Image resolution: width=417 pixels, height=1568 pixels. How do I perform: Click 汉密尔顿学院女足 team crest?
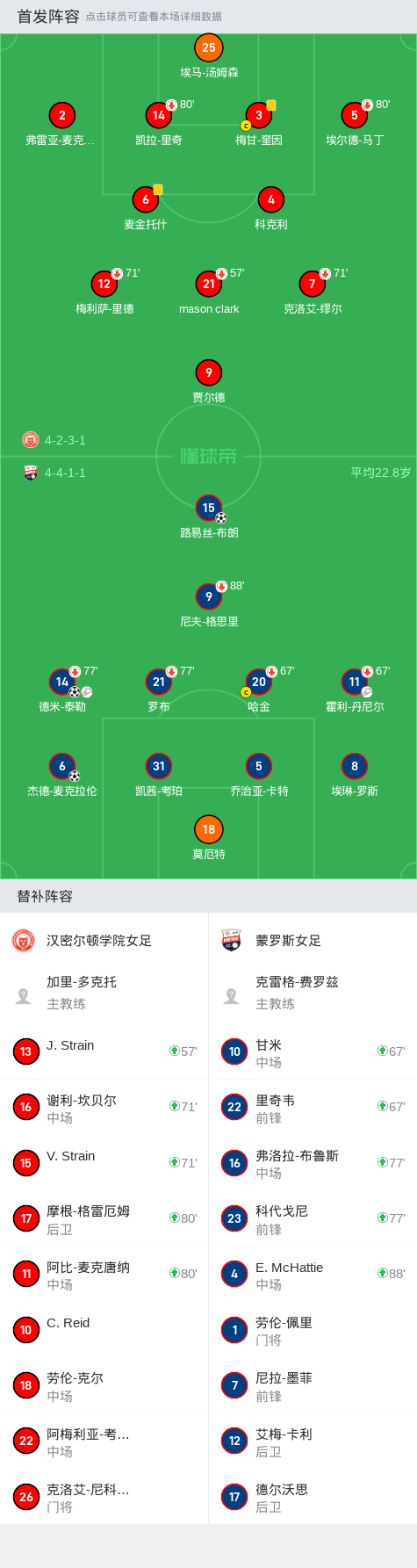(x=23, y=941)
